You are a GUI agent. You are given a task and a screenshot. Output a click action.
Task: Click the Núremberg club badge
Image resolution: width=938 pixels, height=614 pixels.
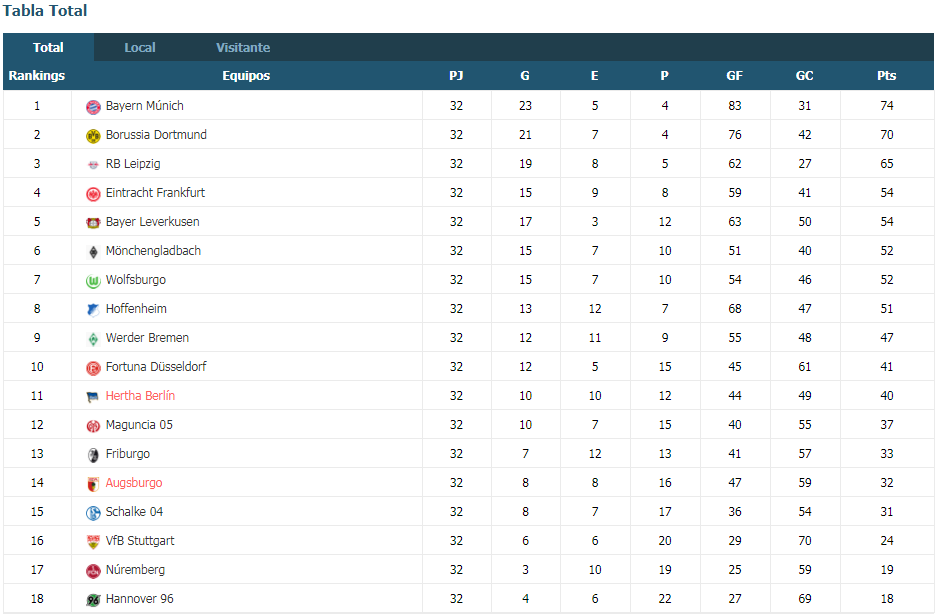pos(93,571)
